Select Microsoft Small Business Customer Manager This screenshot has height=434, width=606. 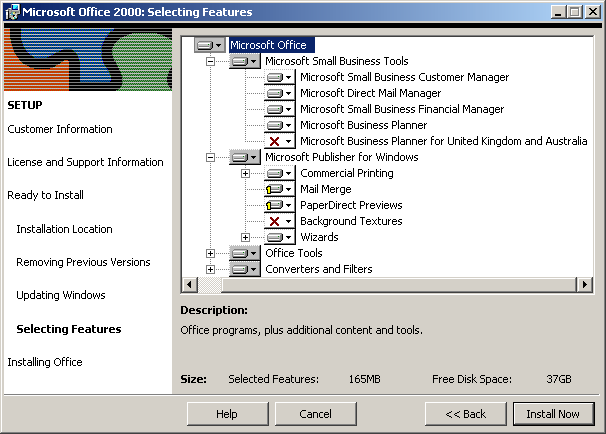pos(405,77)
